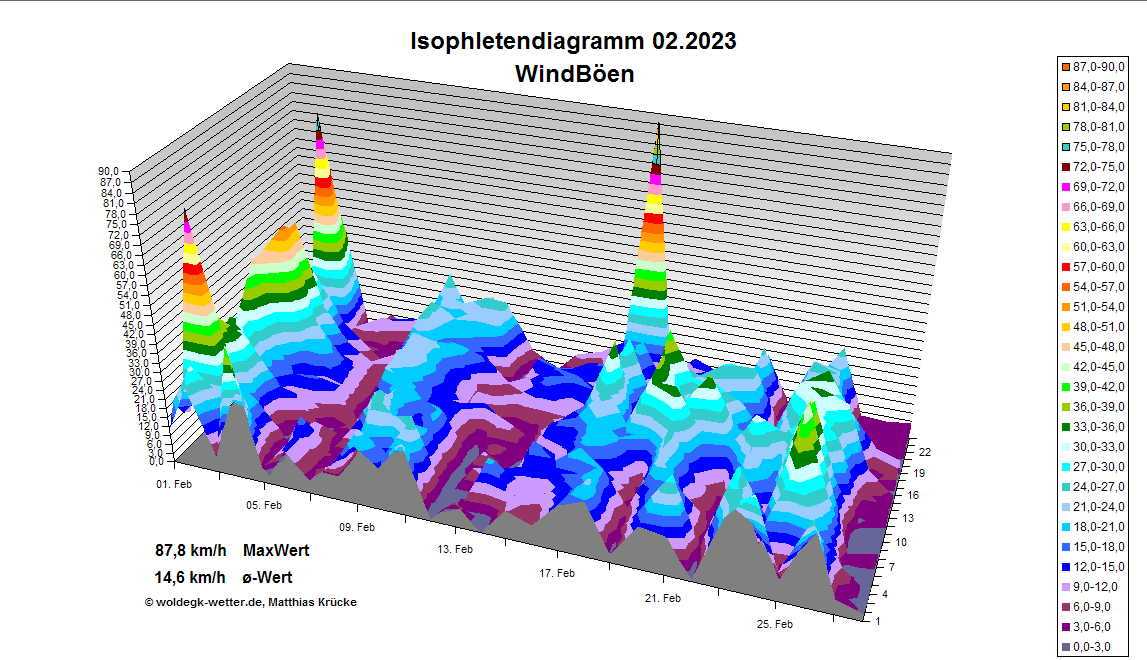Screen dimensions: 1147x660
Task: Select date axis label "05. Feb"
Action: (263, 506)
